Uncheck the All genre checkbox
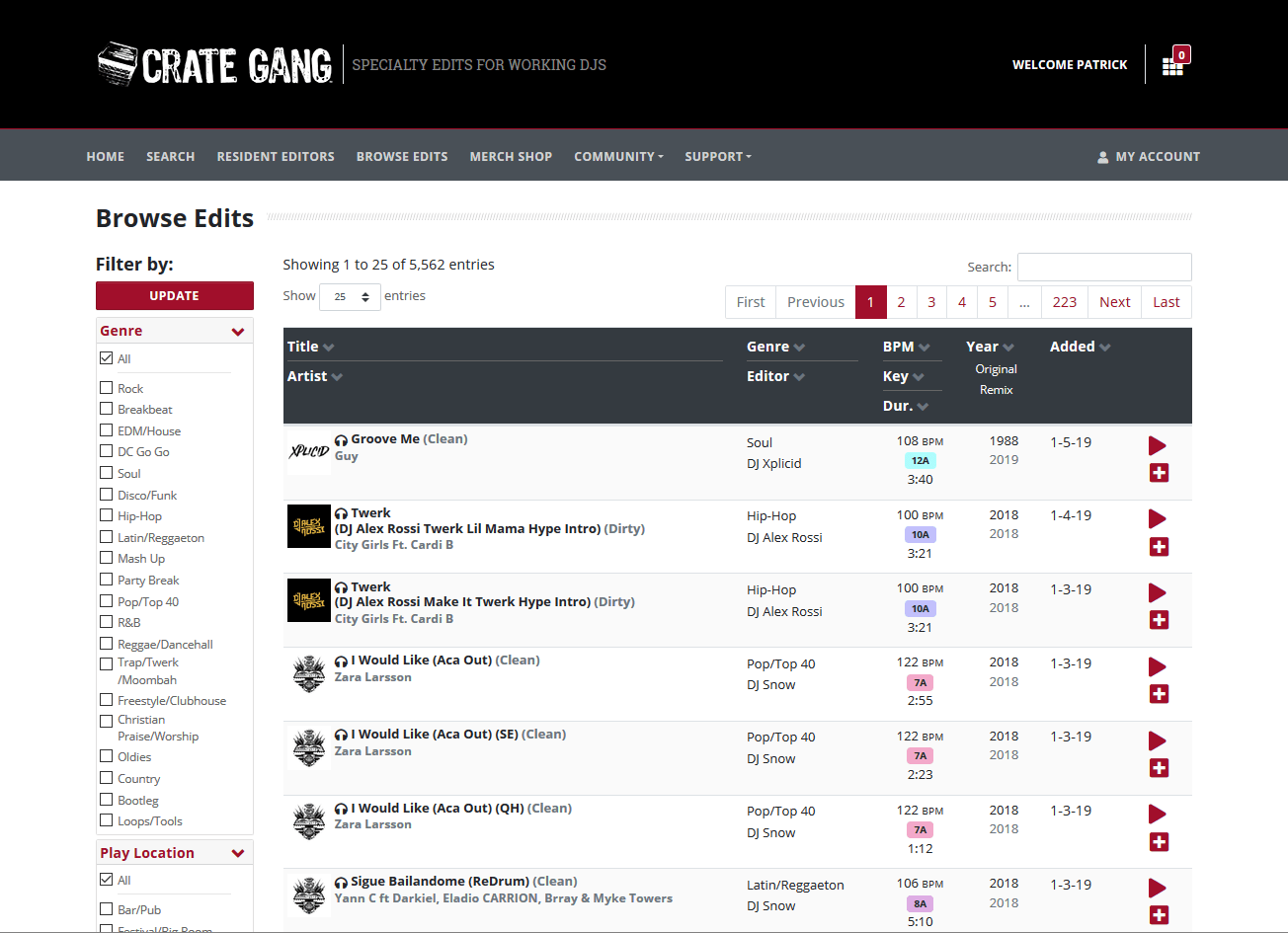The image size is (1288, 933). tap(106, 358)
